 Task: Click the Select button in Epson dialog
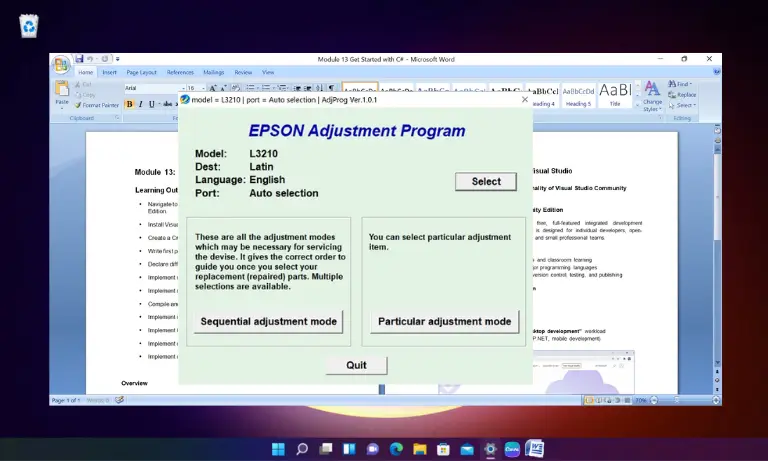point(486,181)
